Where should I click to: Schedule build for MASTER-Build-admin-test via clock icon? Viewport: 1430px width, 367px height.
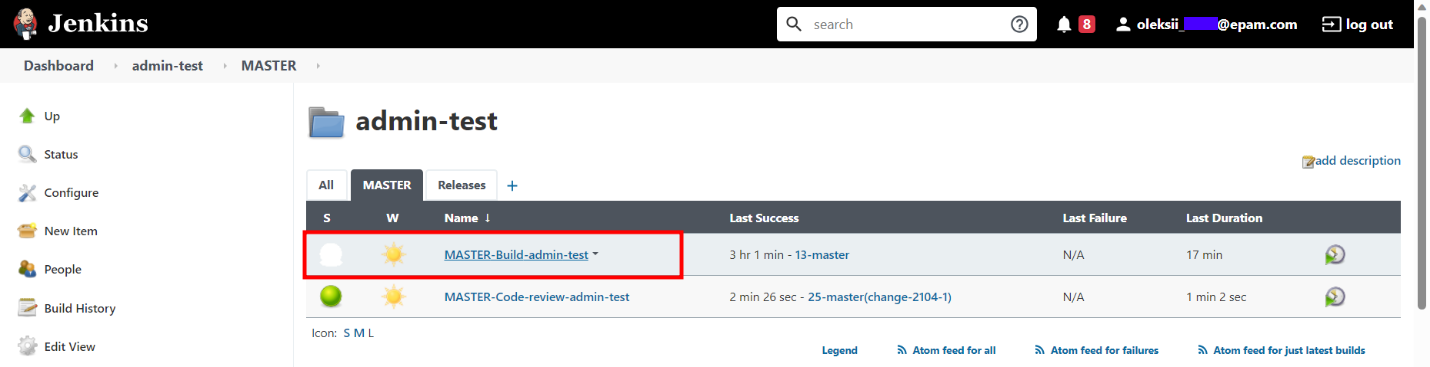coord(1335,255)
